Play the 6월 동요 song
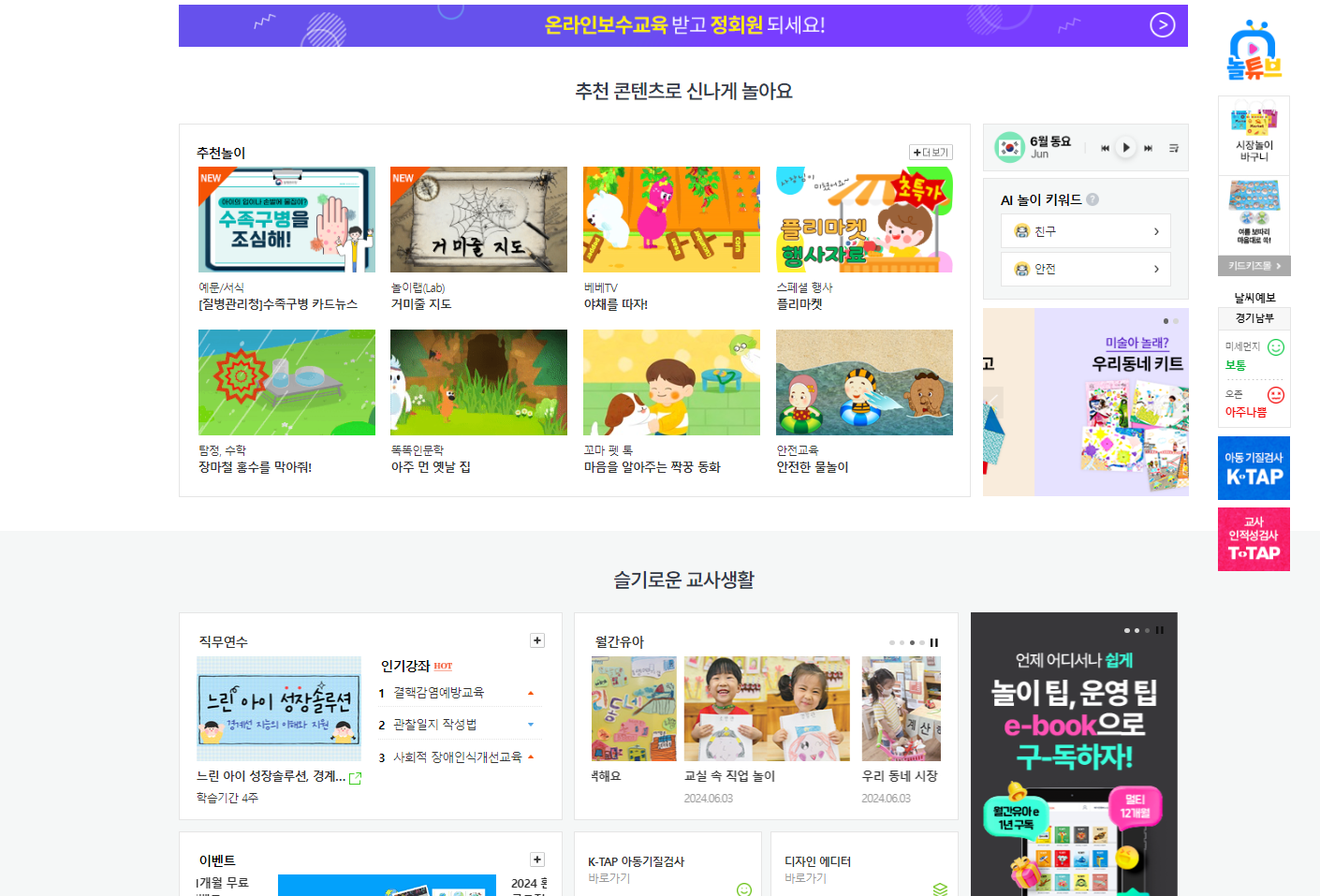This screenshot has width=1320, height=896. coord(1126,148)
